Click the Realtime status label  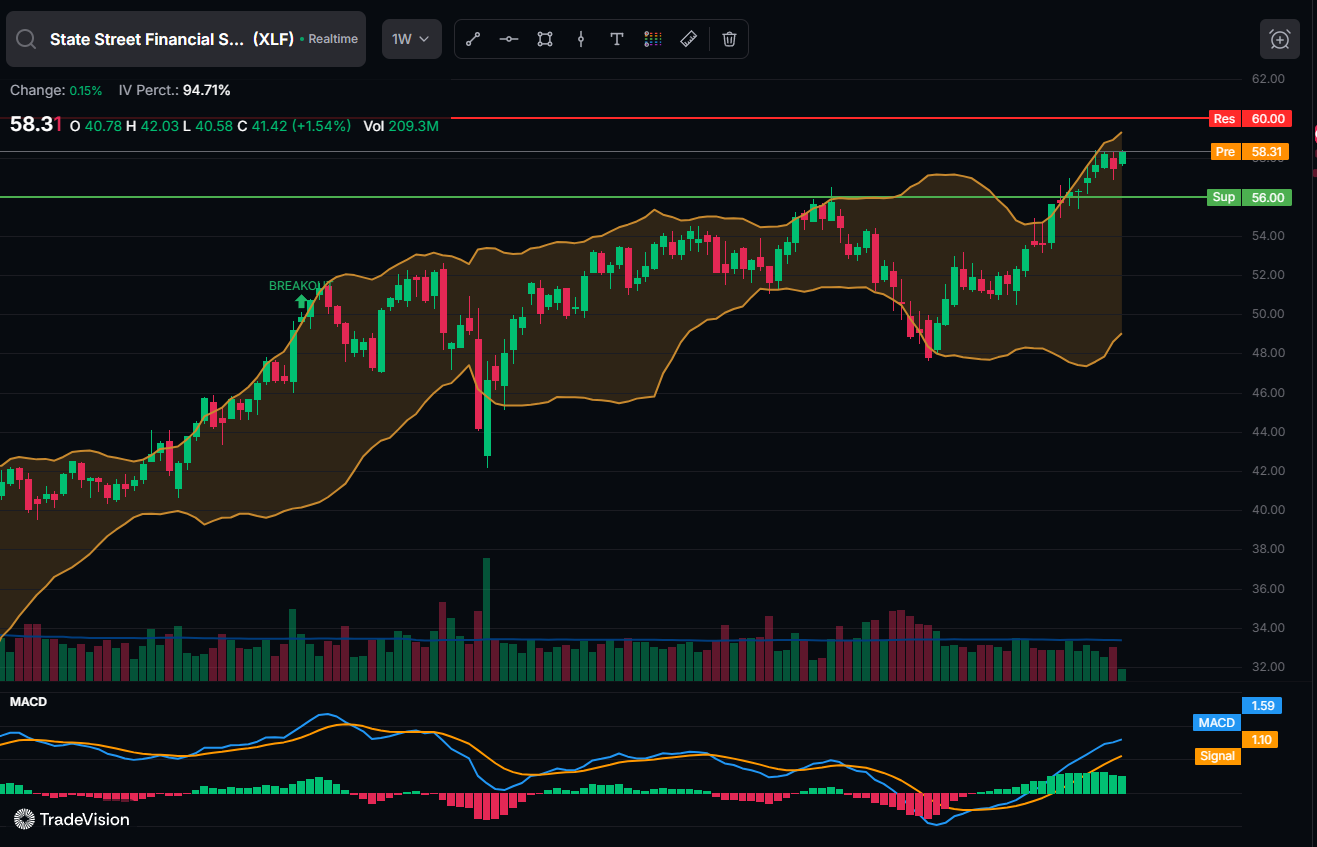[x=333, y=39]
